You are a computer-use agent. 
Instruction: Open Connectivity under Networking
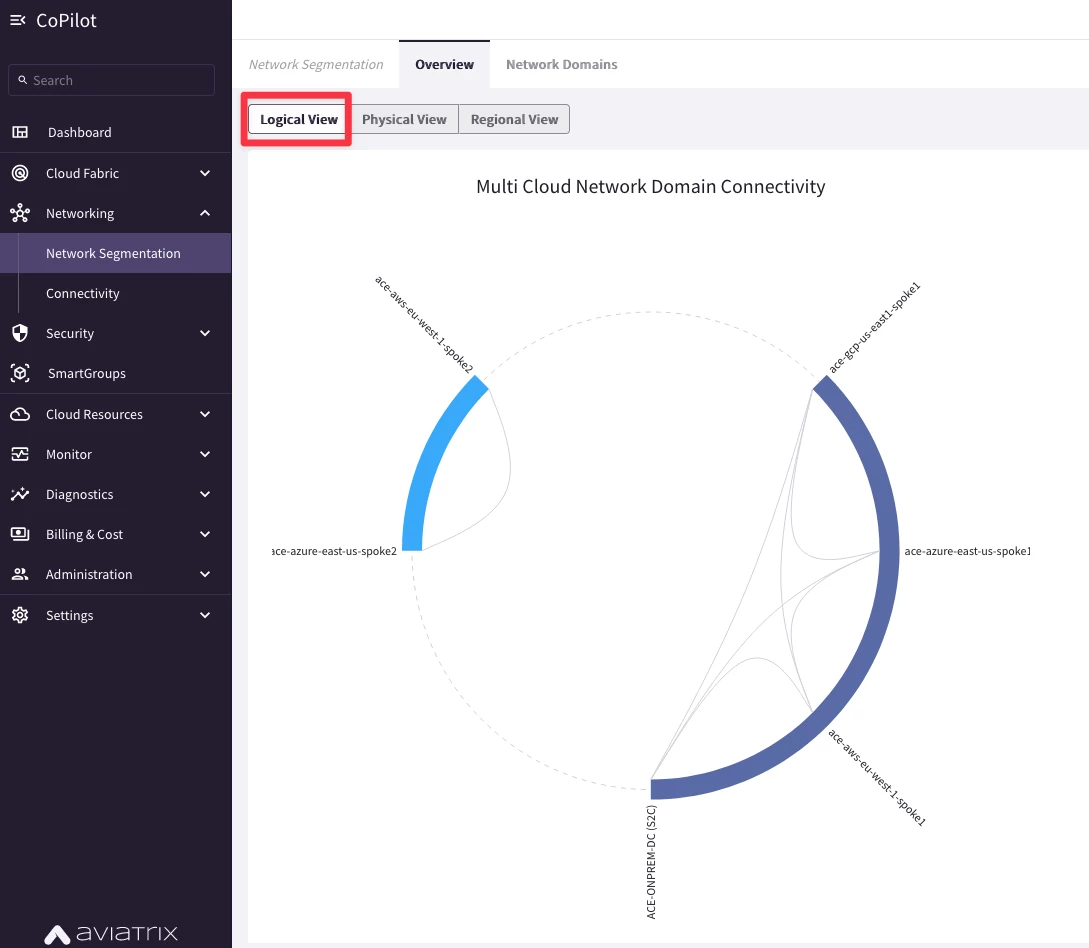[x=115, y=294]
